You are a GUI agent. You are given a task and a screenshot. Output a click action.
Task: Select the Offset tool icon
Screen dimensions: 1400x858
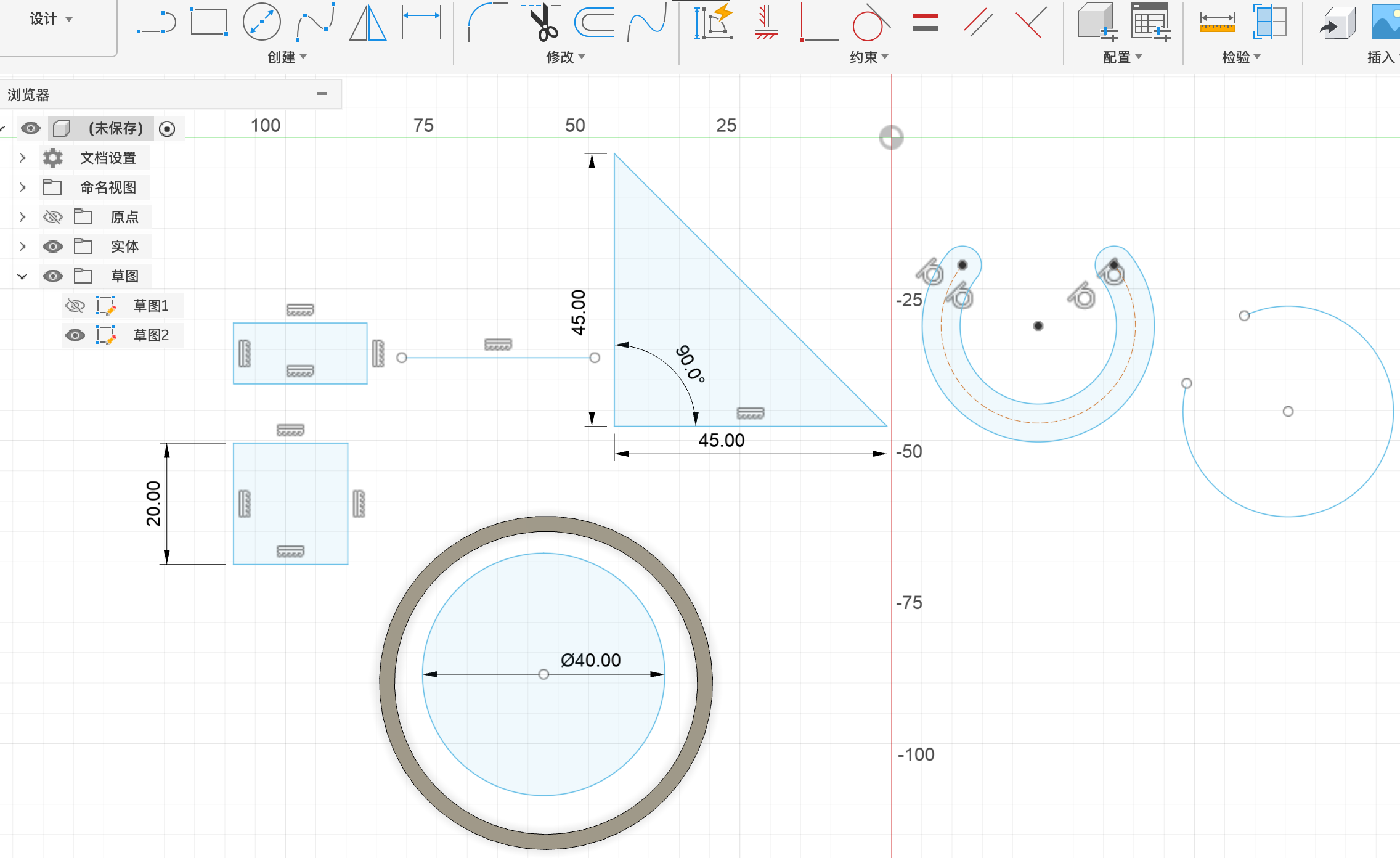[x=594, y=23]
